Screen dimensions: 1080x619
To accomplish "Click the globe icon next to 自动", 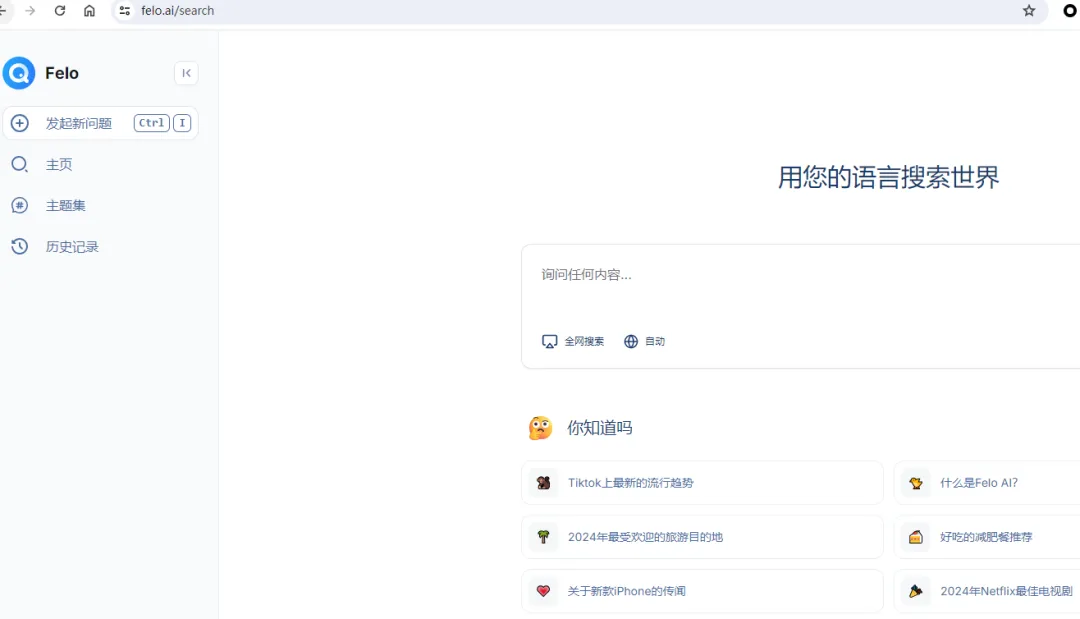I will (631, 342).
